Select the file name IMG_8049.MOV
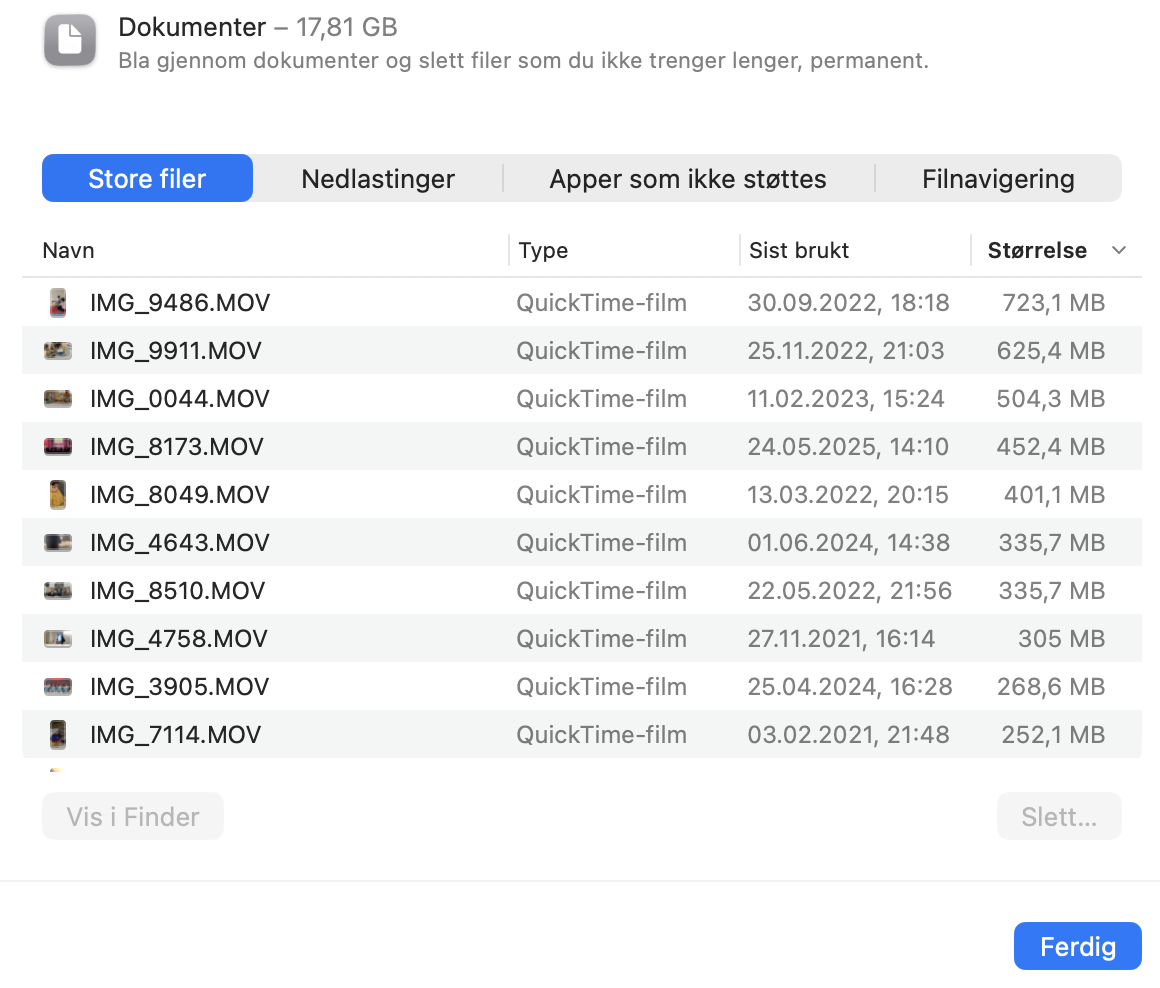 click(x=180, y=495)
